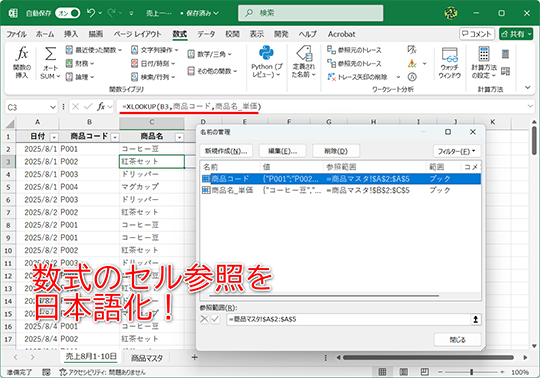Image resolution: width=540 pixels, height=378 pixels.
Task: Open 最近使った関数 function list
Action: point(69,50)
